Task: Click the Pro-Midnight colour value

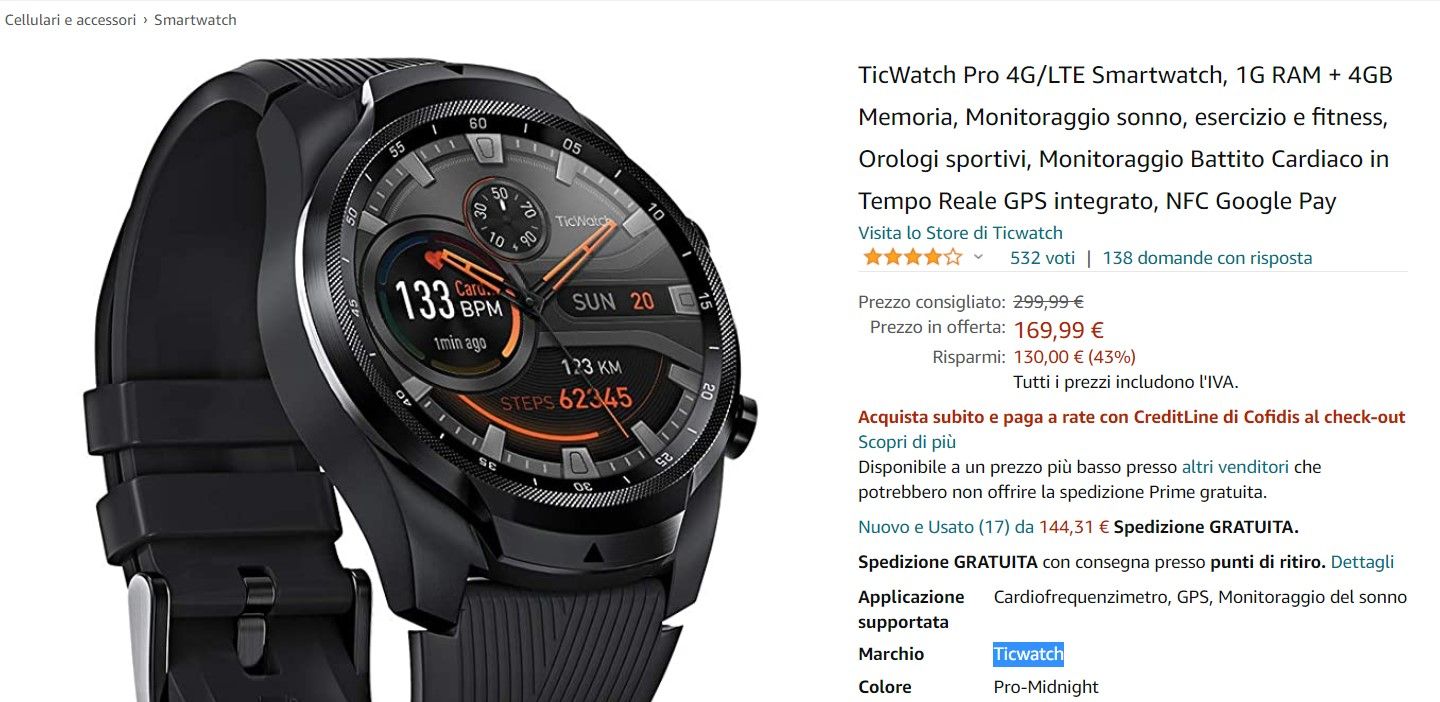Action: click(x=1046, y=687)
